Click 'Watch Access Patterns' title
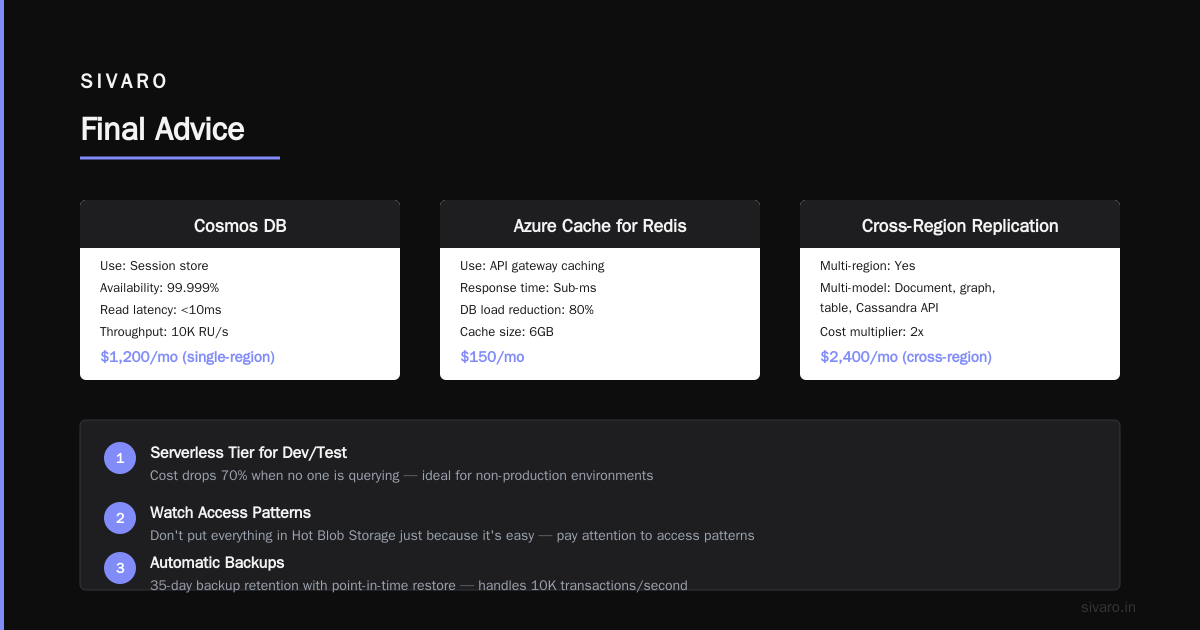 tap(230, 513)
